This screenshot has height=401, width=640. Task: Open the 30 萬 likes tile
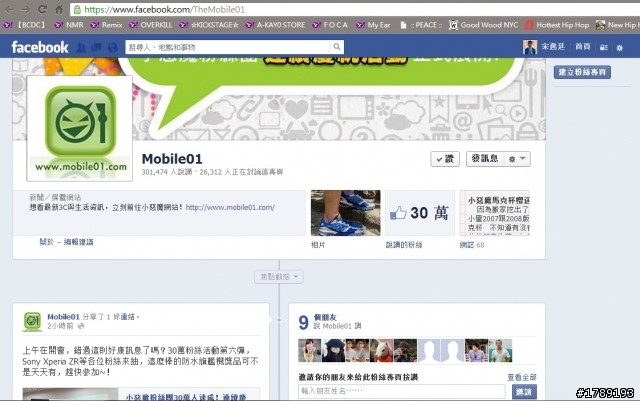[x=420, y=213]
